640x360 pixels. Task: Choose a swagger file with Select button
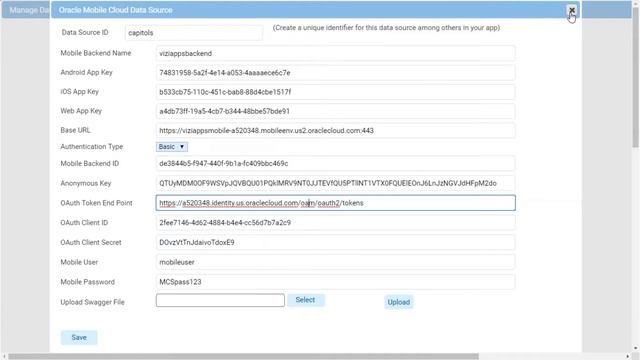(x=305, y=300)
